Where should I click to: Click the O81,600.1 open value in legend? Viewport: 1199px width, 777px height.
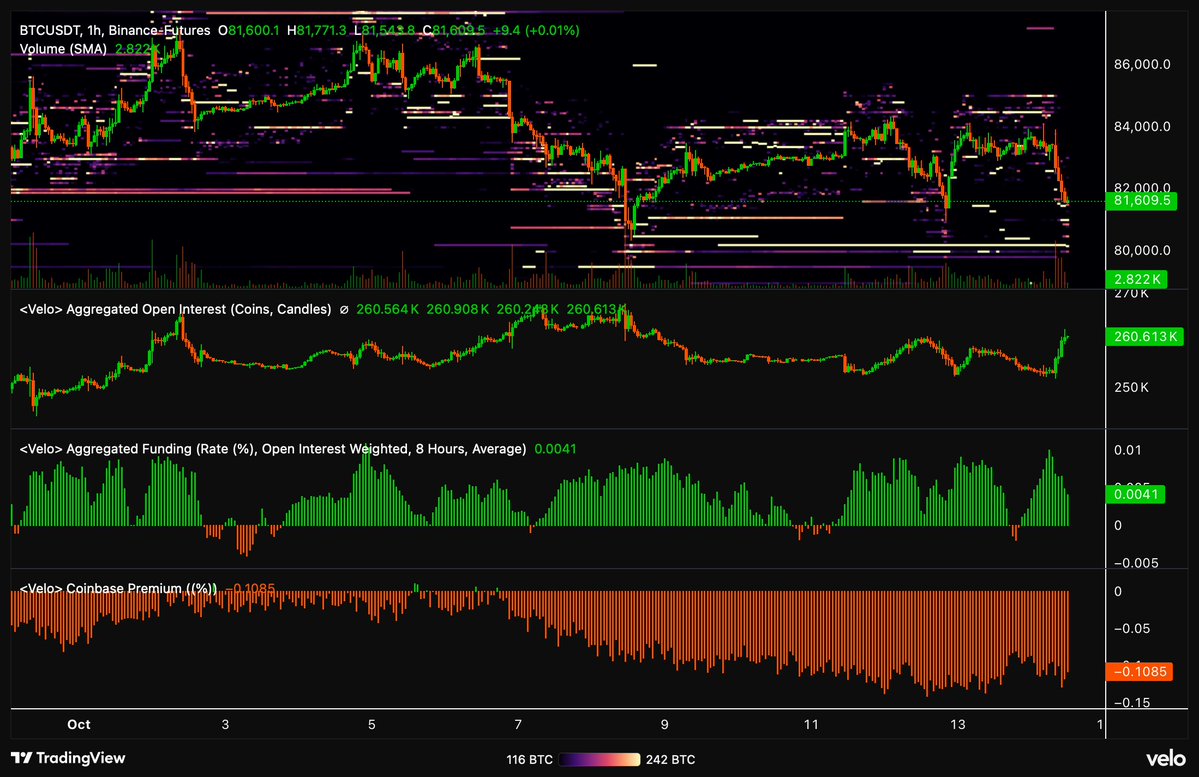click(249, 31)
